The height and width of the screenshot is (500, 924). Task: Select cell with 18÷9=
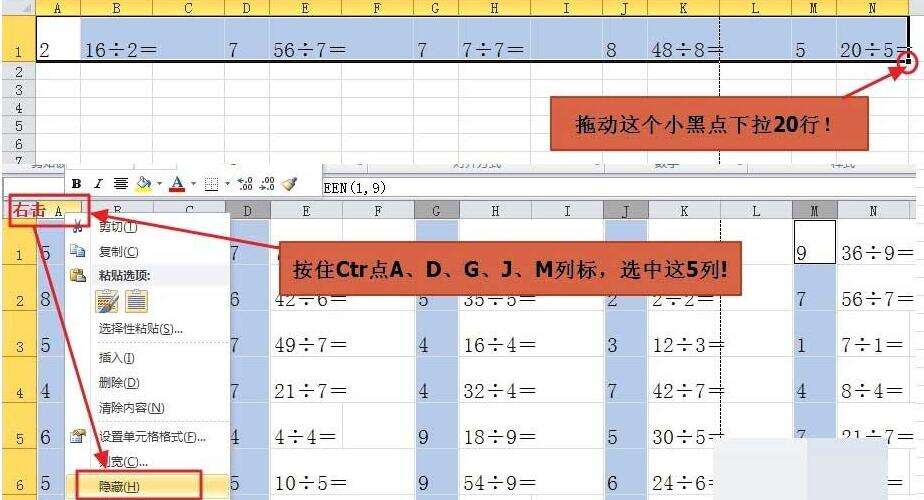(495, 425)
